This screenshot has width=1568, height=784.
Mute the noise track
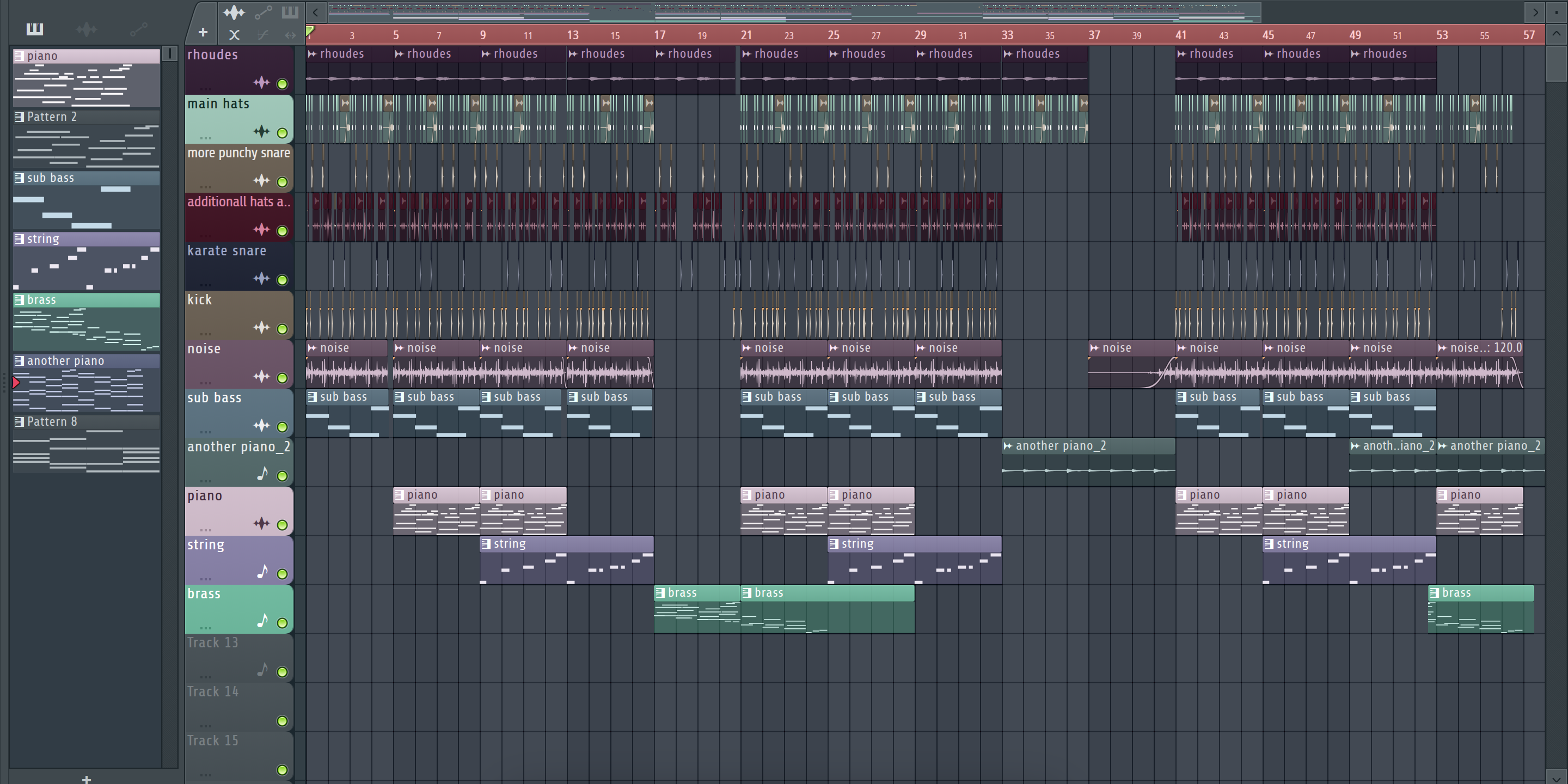(283, 378)
